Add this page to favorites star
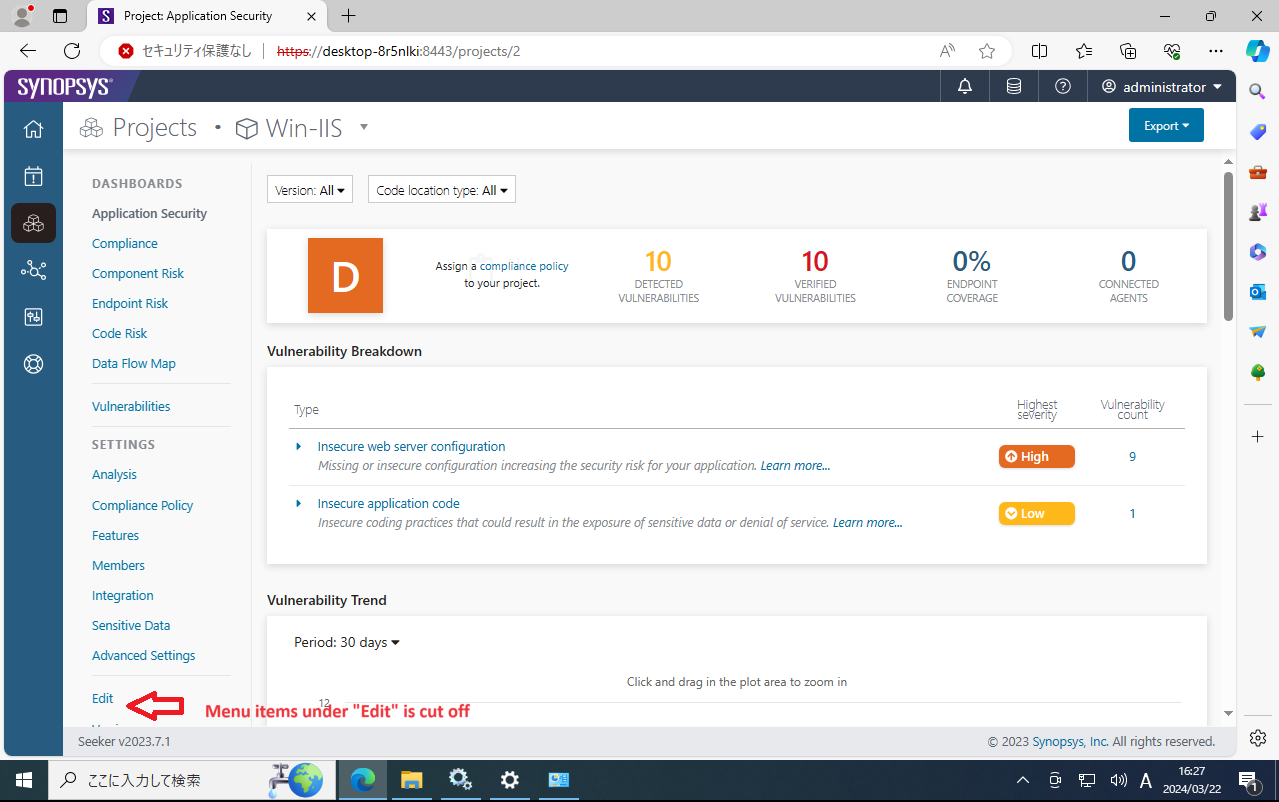The image size is (1279, 802). (987, 51)
